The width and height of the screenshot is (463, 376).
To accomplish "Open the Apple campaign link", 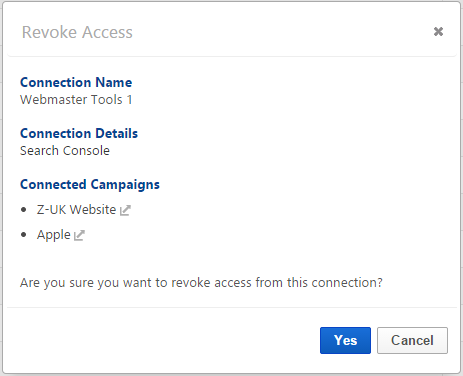I will pos(54,235).
